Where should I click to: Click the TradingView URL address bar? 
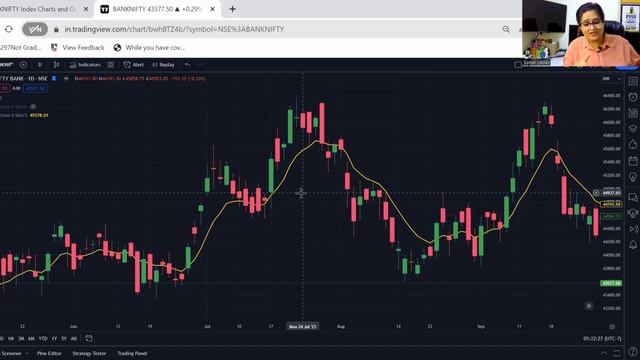(x=174, y=29)
